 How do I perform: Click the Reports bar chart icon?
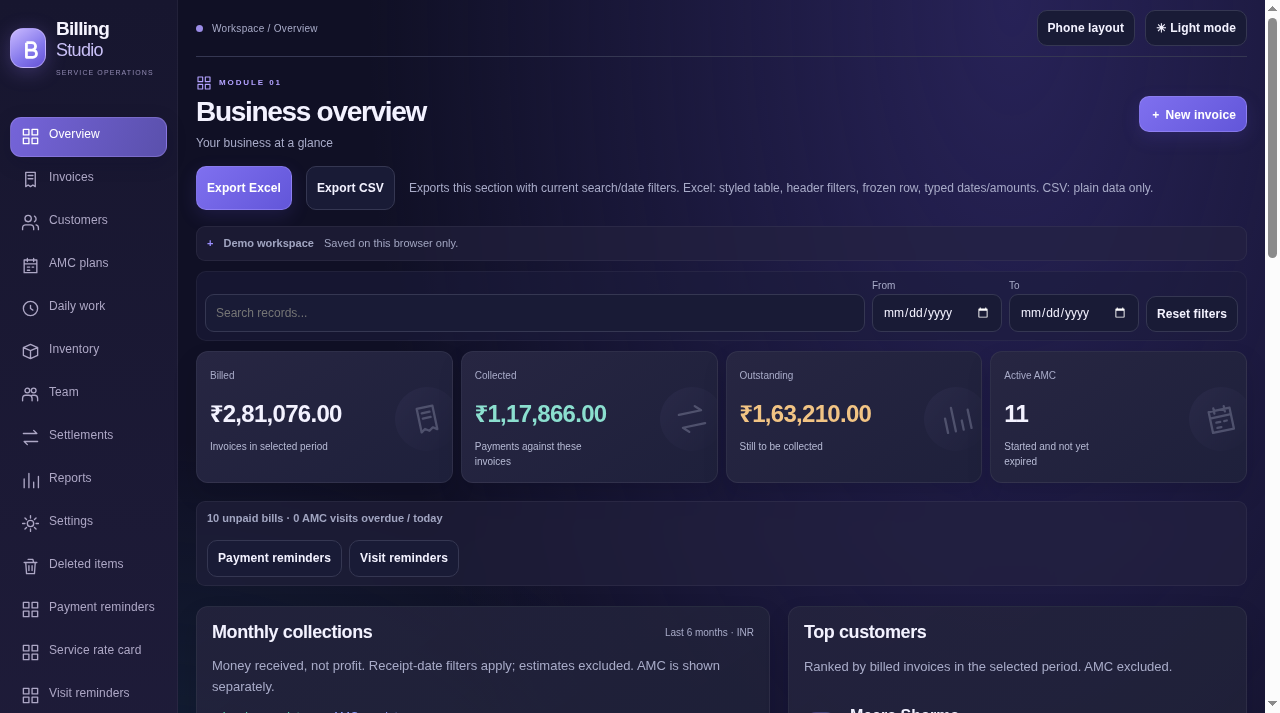[30, 480]
